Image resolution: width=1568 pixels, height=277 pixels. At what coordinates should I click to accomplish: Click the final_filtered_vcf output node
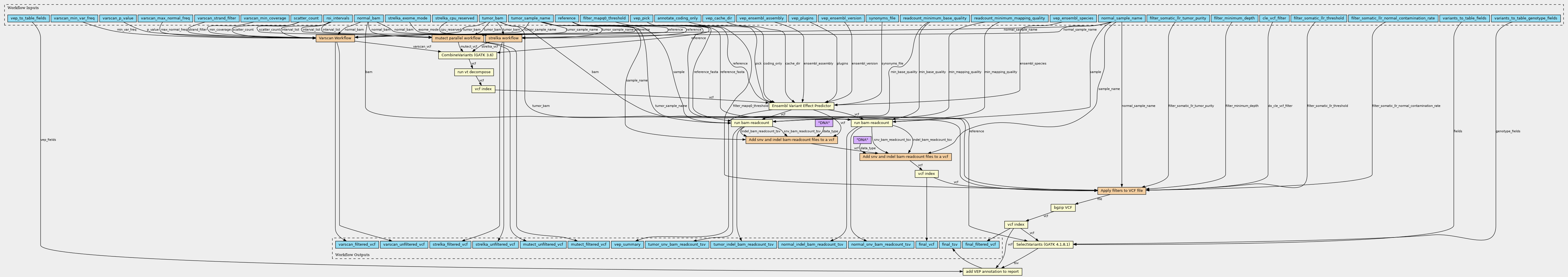tap(981, 245)
